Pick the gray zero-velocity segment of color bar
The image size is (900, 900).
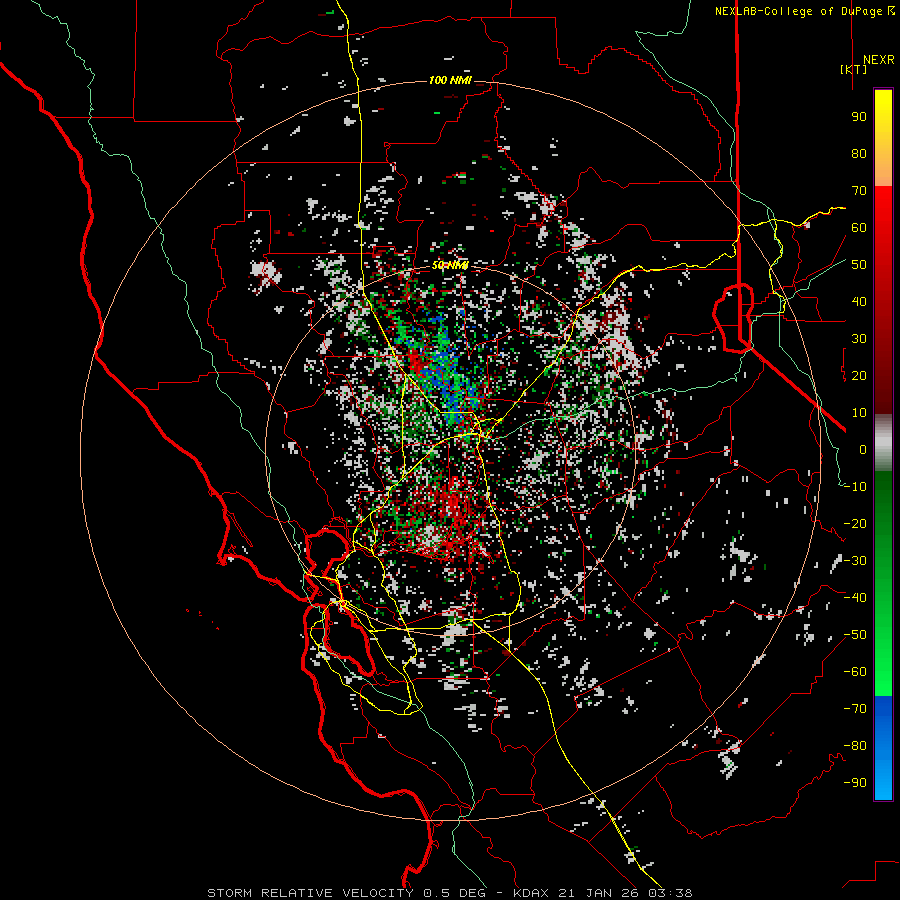point(883,443)
